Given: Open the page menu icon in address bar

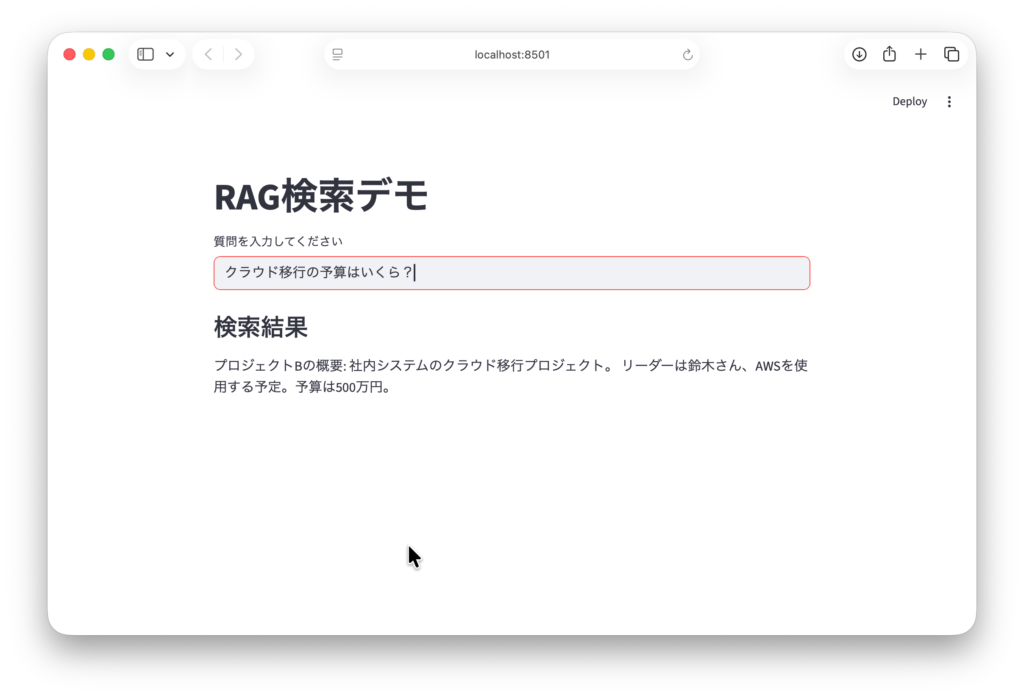Looking at the screenshot, I should [338, 54].
